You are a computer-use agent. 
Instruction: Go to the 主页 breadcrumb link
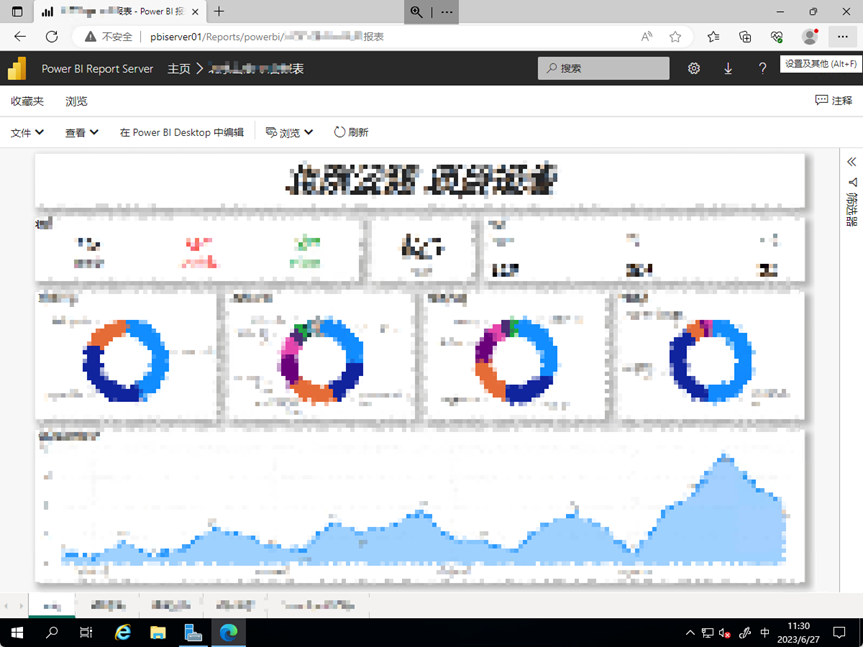[x=178, y=69]
